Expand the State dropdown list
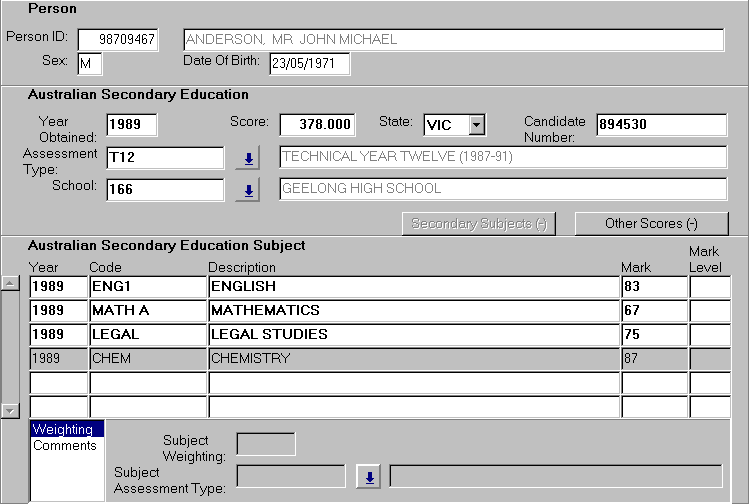The height and width of the screenshot is (504, 749). (477, 125)
